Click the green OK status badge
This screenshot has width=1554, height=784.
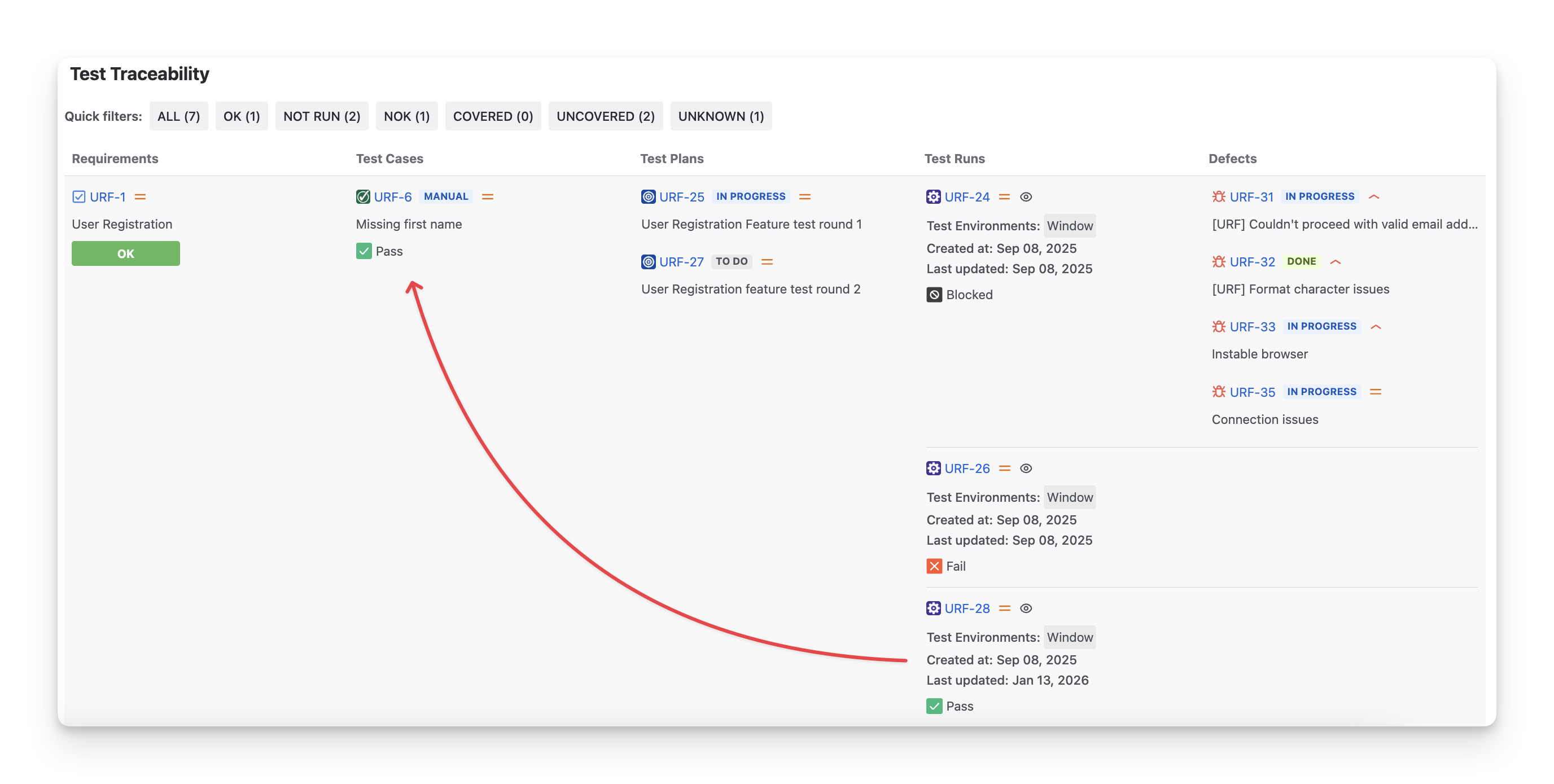[x=125, y=253]
